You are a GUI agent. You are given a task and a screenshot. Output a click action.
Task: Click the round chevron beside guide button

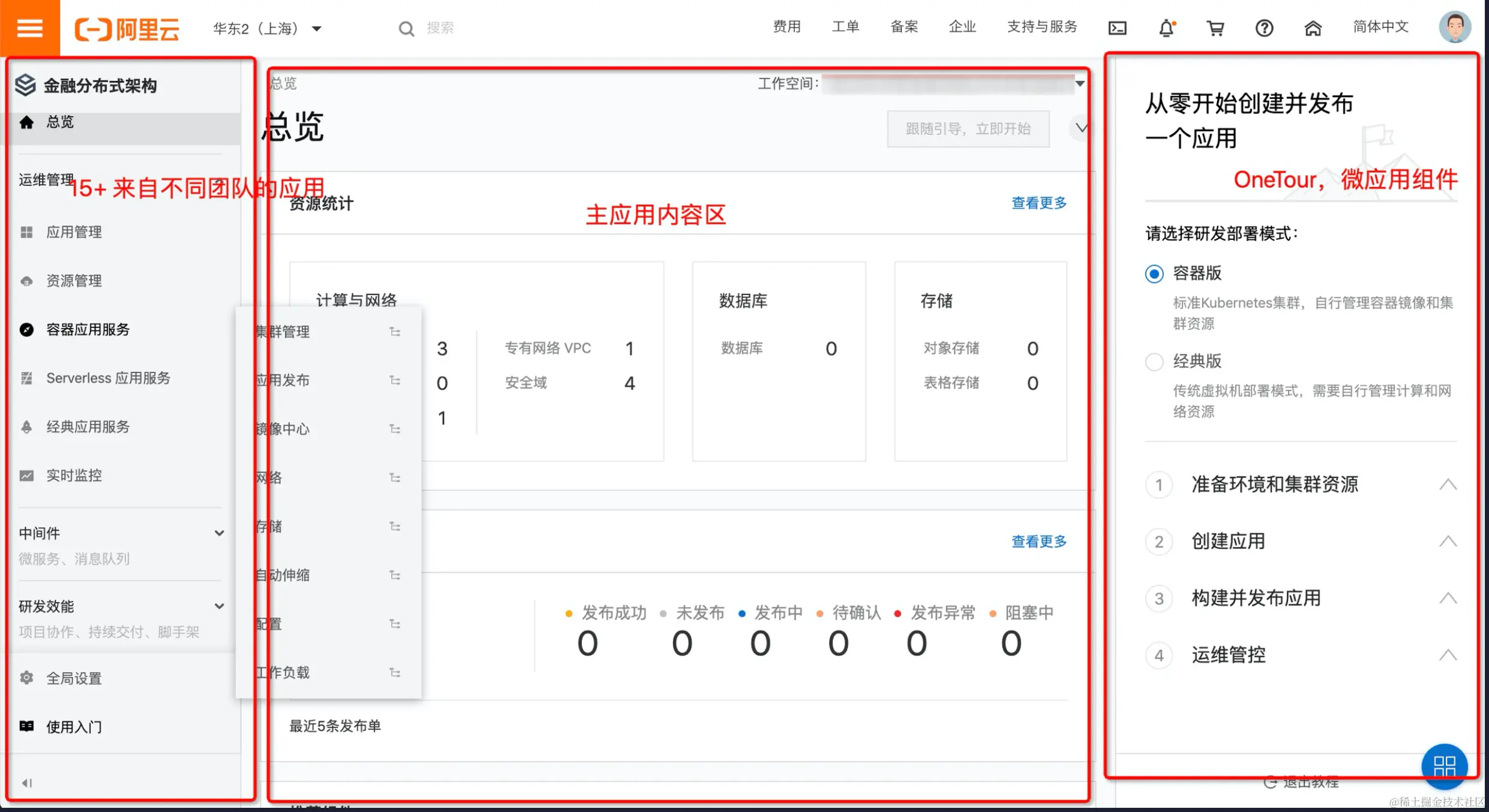pos(1080,128)
